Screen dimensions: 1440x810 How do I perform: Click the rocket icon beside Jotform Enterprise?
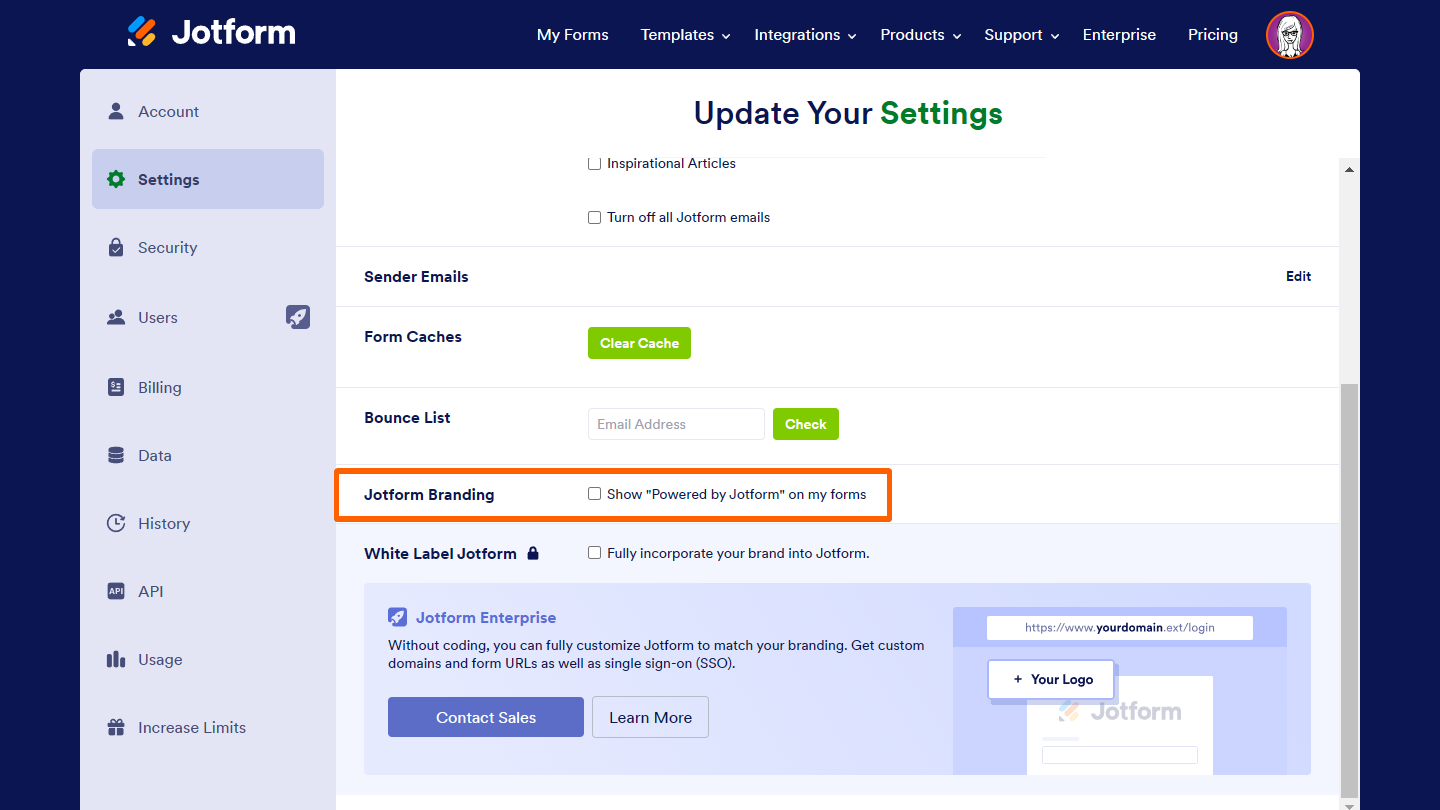(x=398, y=617)
